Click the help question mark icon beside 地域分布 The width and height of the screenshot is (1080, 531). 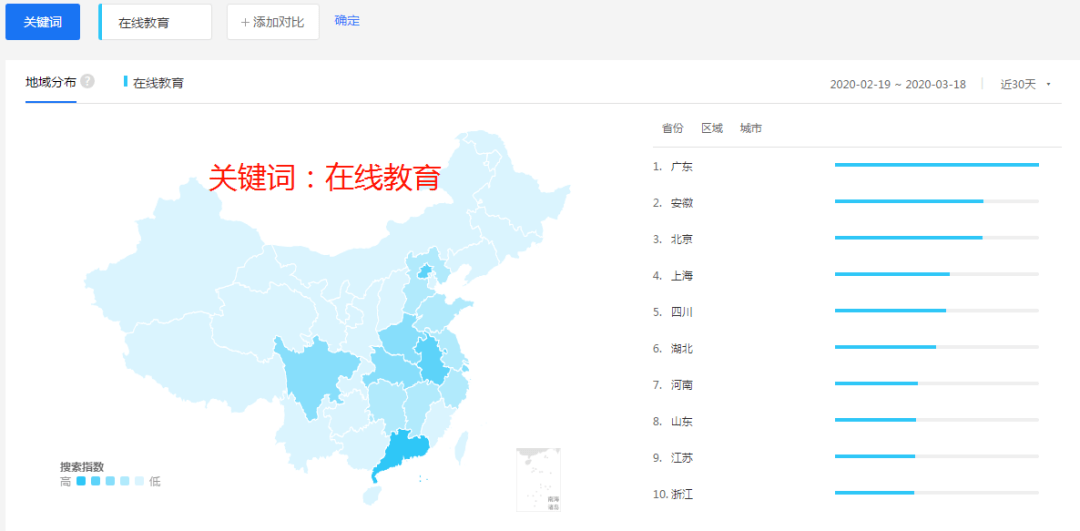(x=88, y=82)
